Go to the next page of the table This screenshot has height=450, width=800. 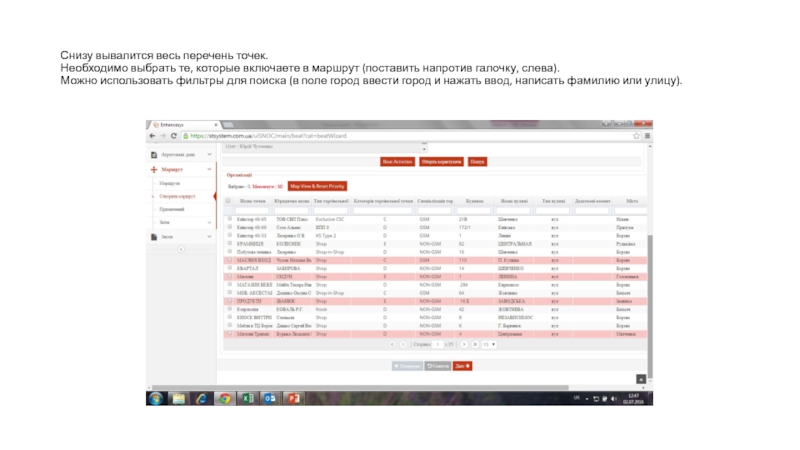(x=463, y=343)
